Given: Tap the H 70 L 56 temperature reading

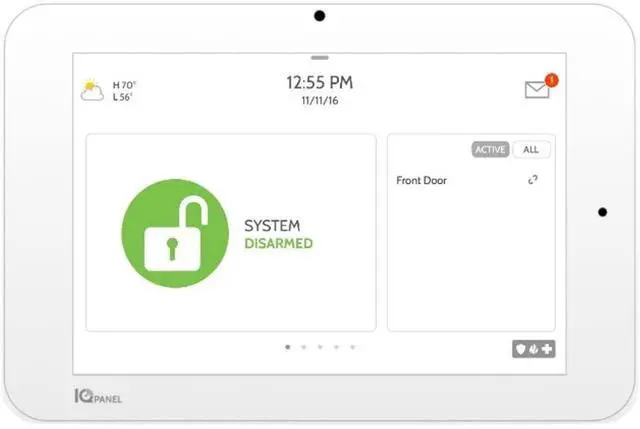Looking at the screenshot, I should (x=124, y=91).
